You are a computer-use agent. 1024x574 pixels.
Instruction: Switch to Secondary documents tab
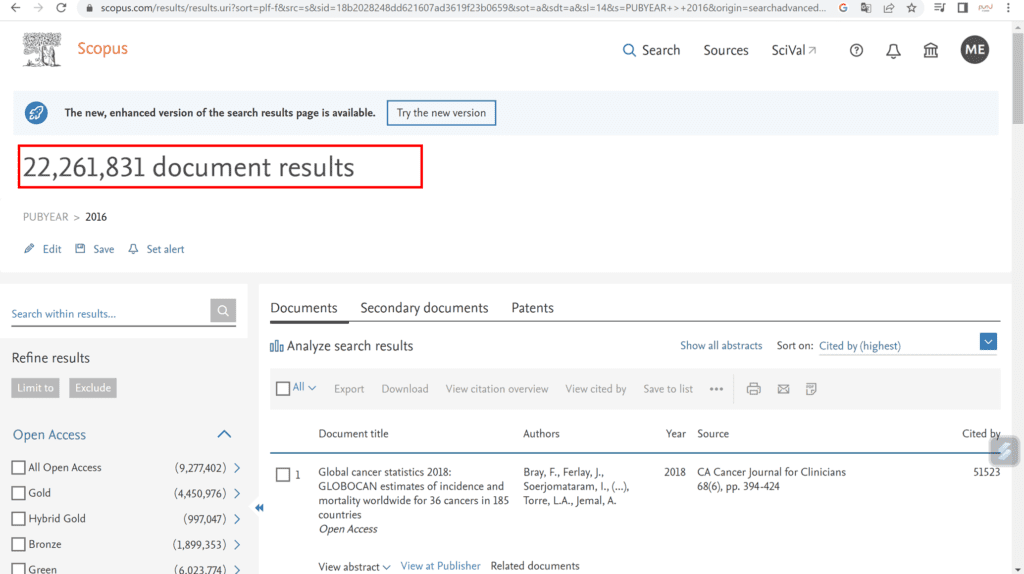point(424,308)
